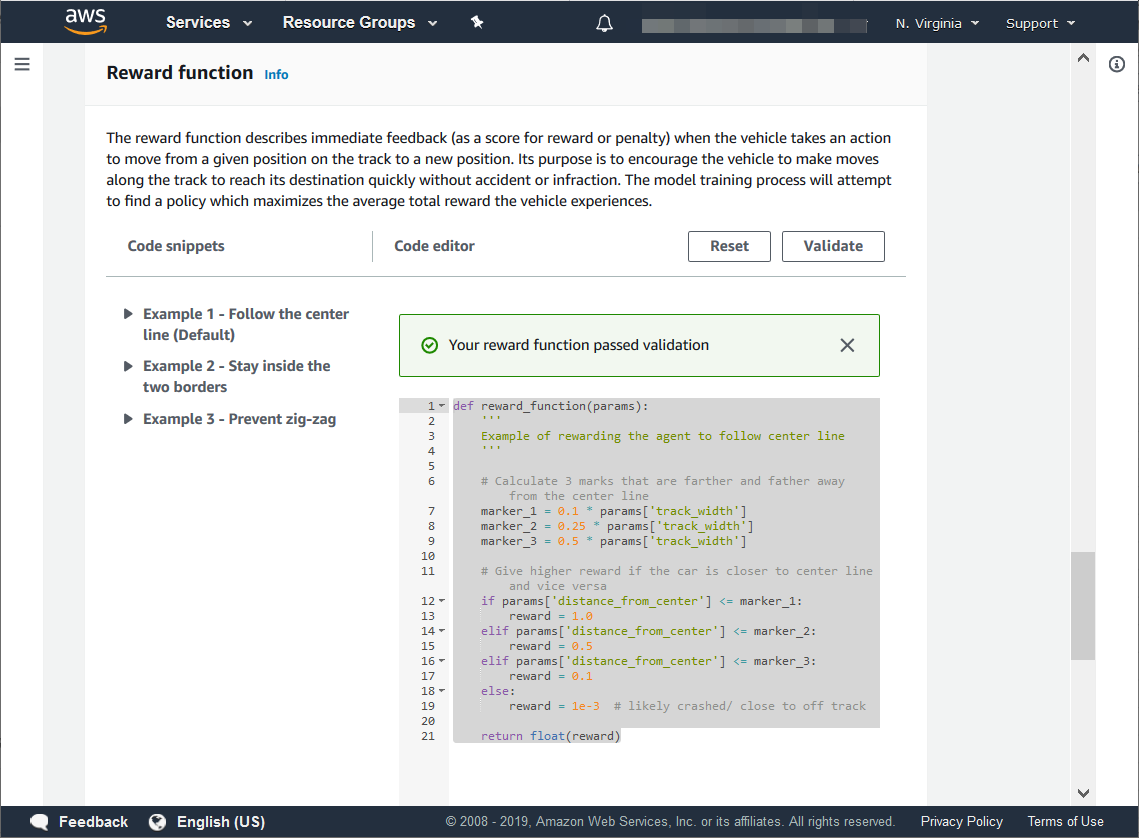Open the Reward function Info link
1139x838 pixels.
point(276,75)
